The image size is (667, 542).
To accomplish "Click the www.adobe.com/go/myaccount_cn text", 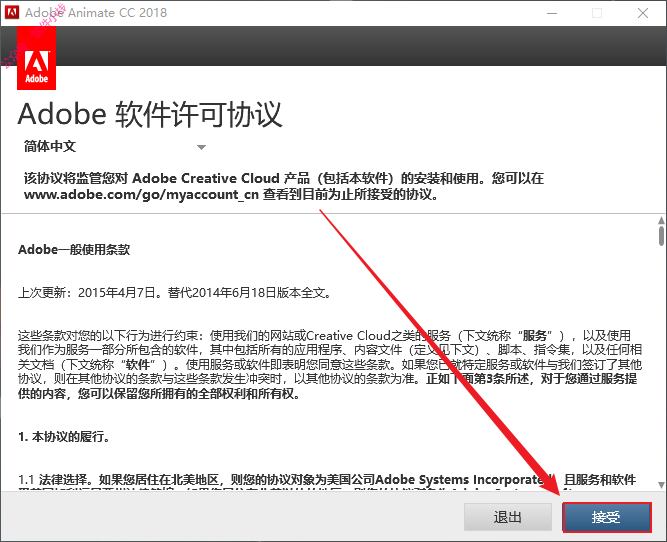I will 141,194.
